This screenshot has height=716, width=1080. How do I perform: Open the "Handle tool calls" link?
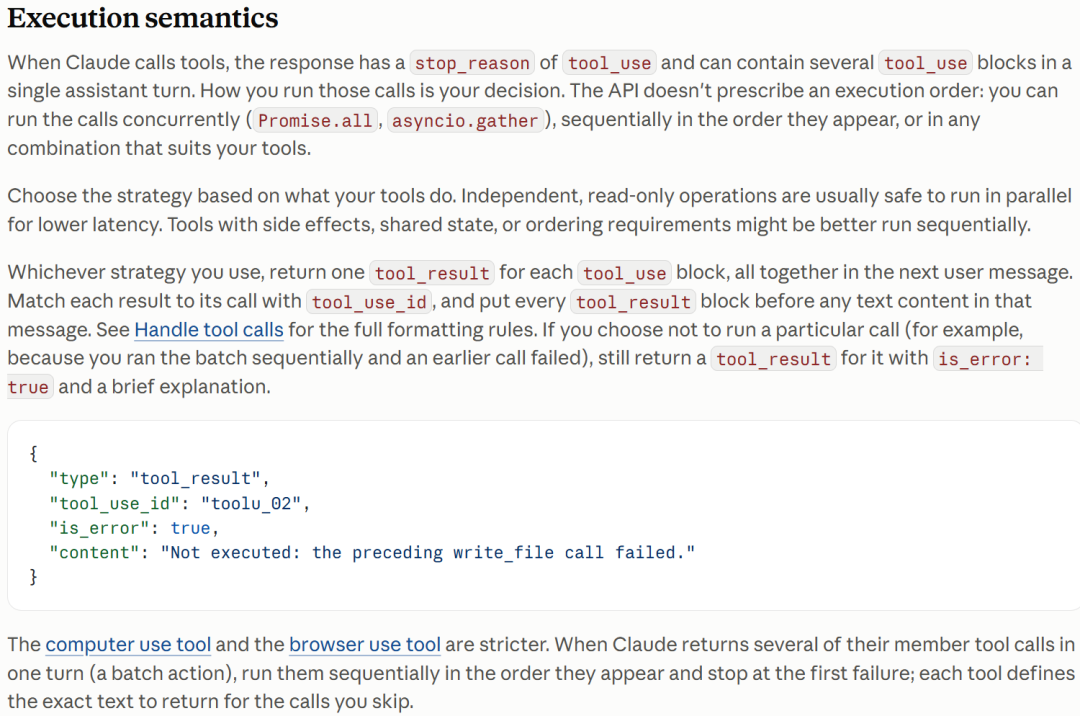(209, 330)
